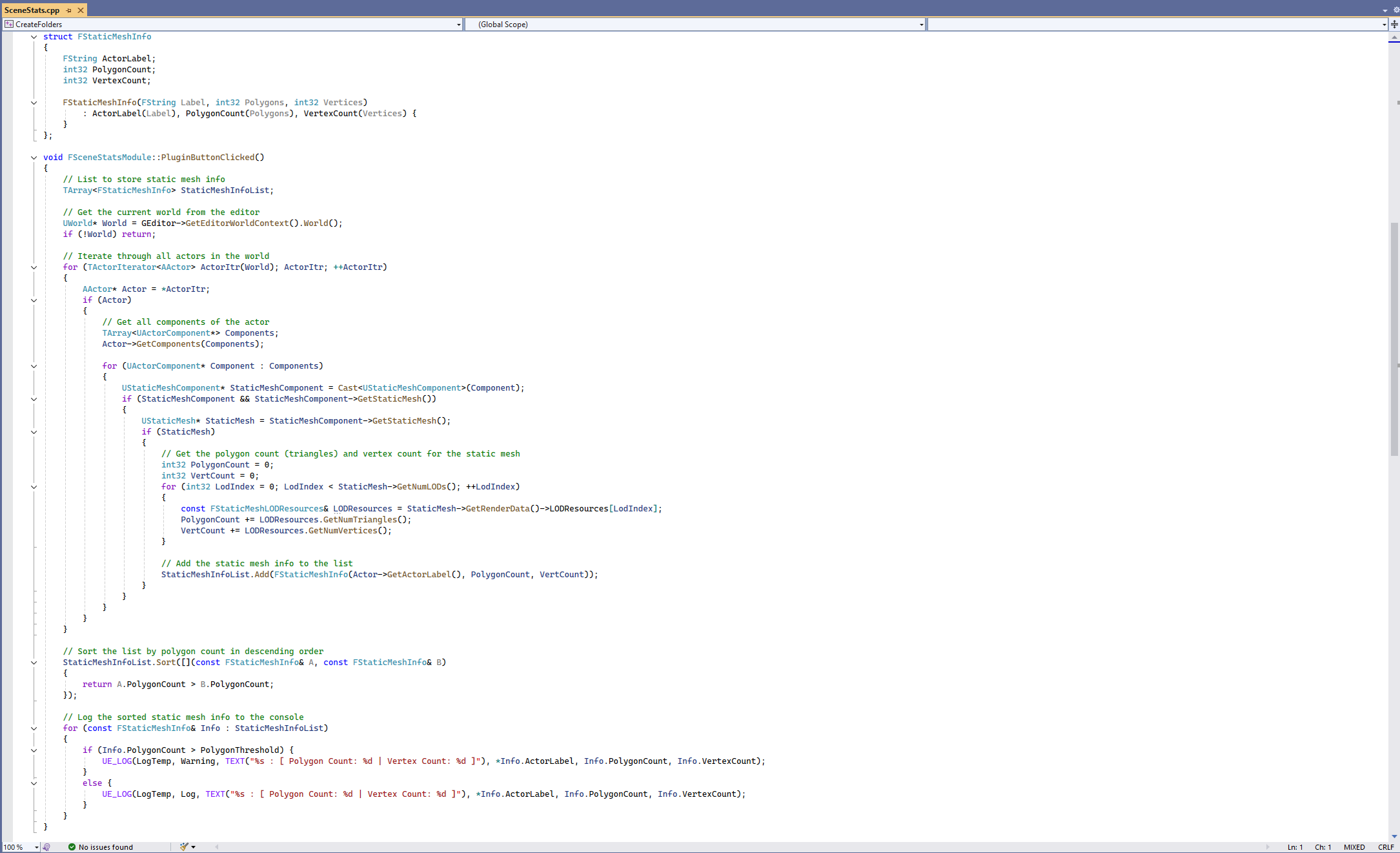Collapse the PluginButtonClicked function
The image size is (1400, 853).
tap(34, 158)
